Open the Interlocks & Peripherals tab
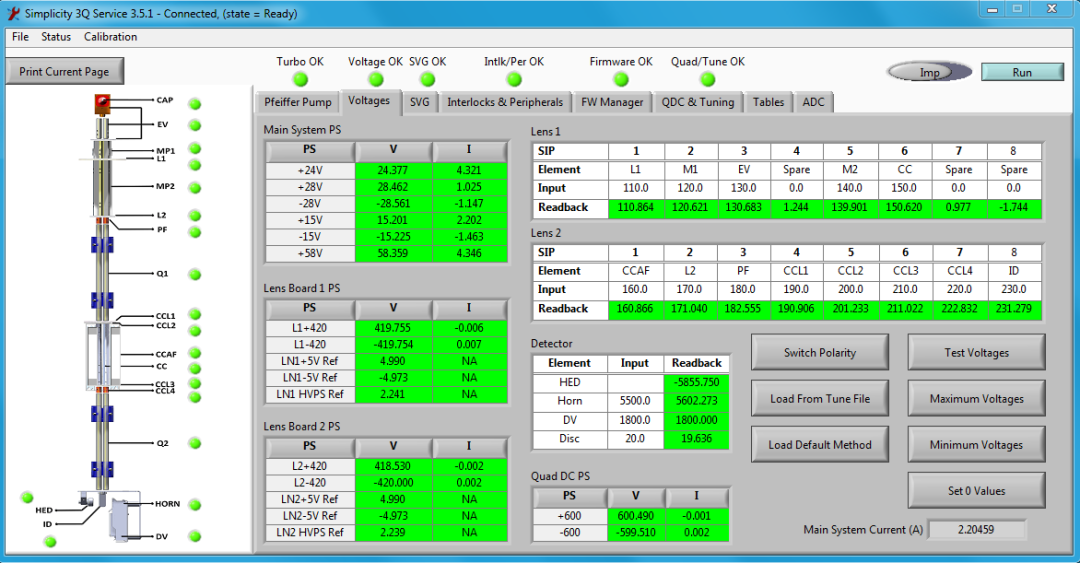 click(505, 102)
